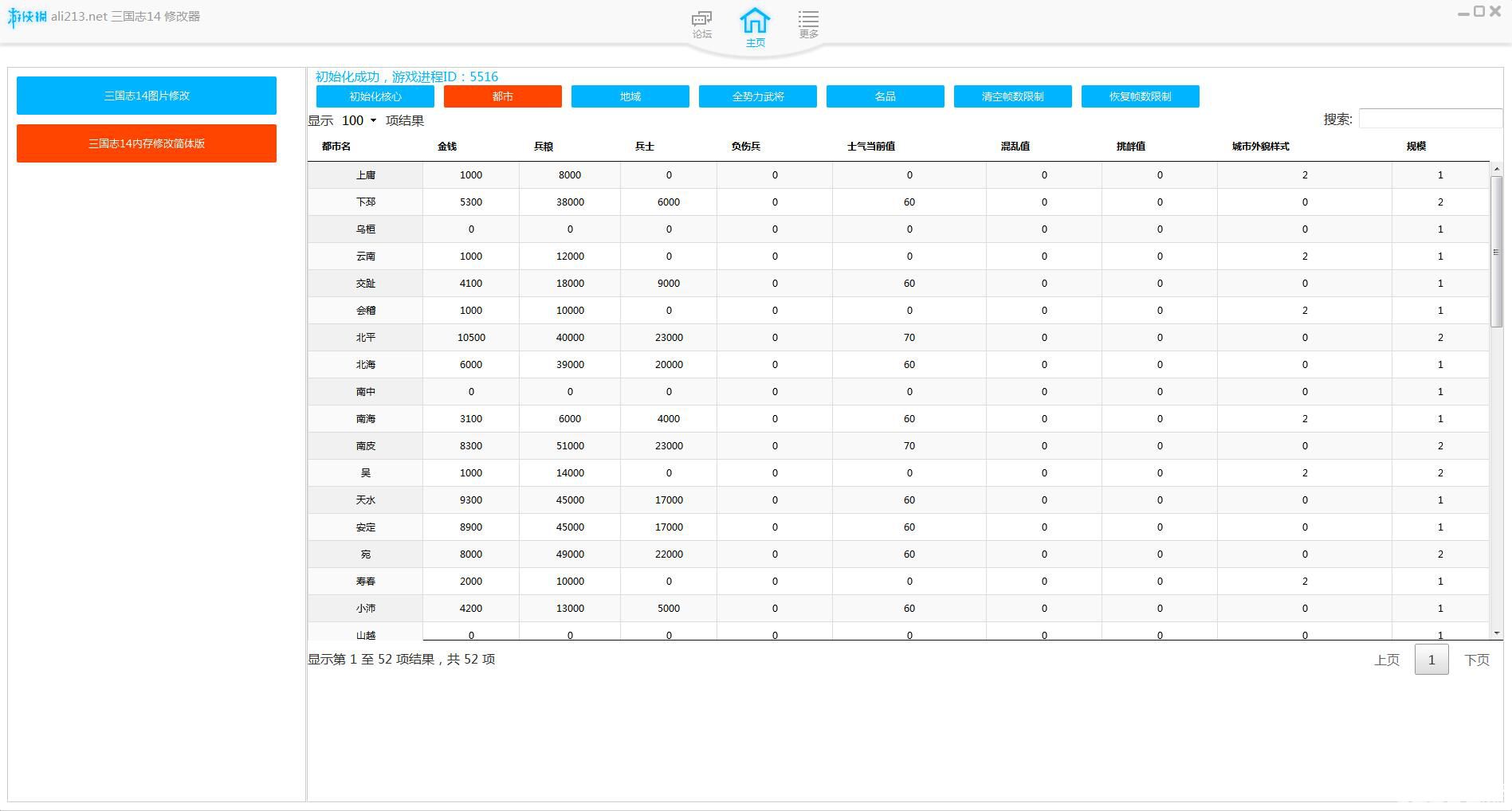This screenshot has height=811, width=1512.
Task: Sort by 城市外貌样式 column header
Action: pyautogui.click(x=1261, y=147)
